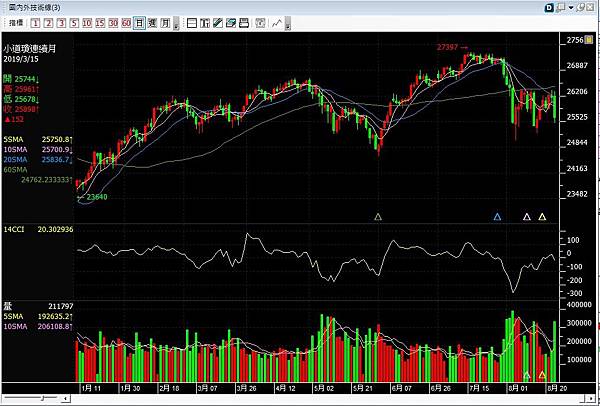Click the yellow triangle marker in volume pane
The height and width of the screenshot is (406, 600).
coord(542,375)
